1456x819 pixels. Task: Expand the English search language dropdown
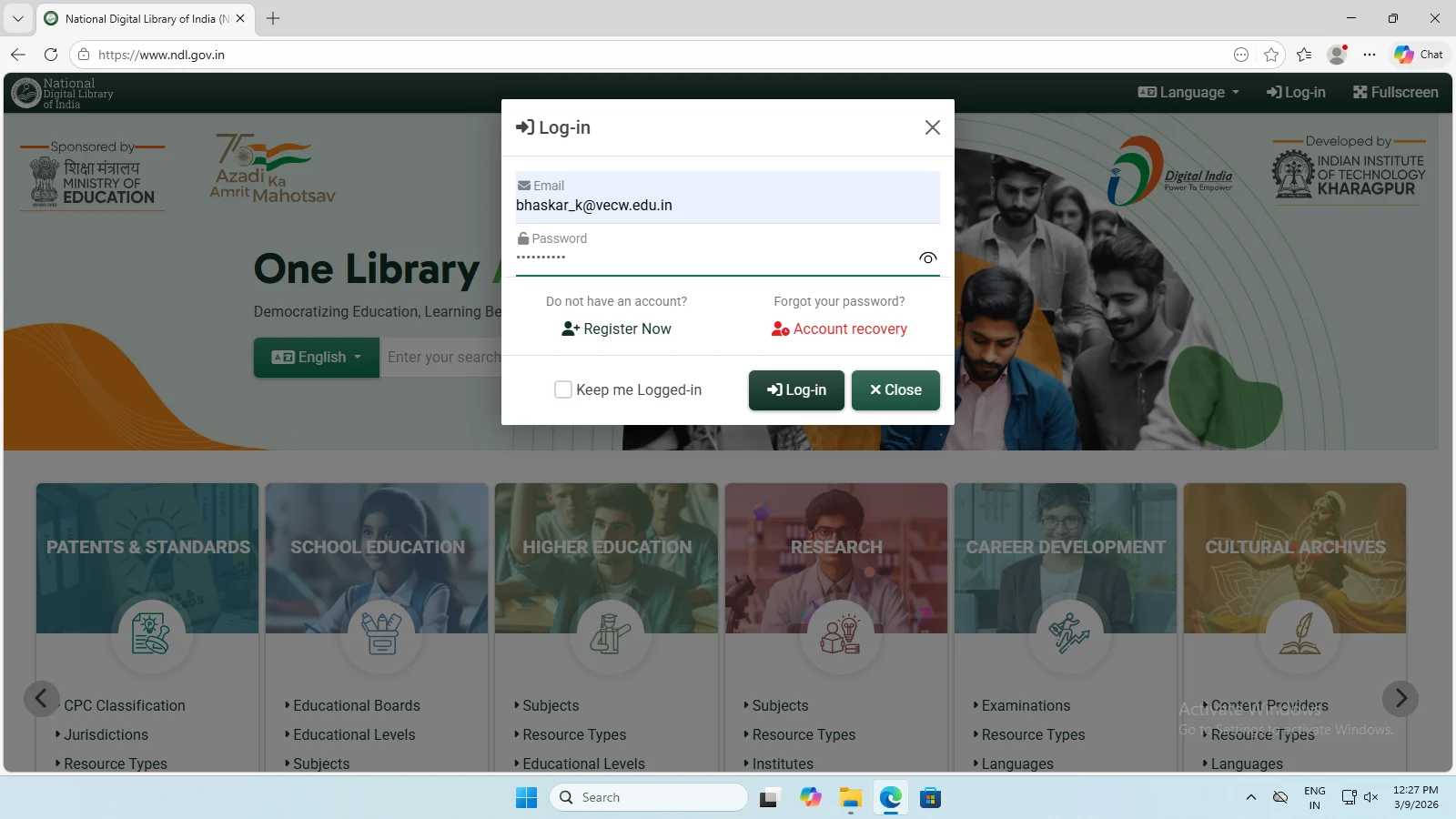[316, 358]
